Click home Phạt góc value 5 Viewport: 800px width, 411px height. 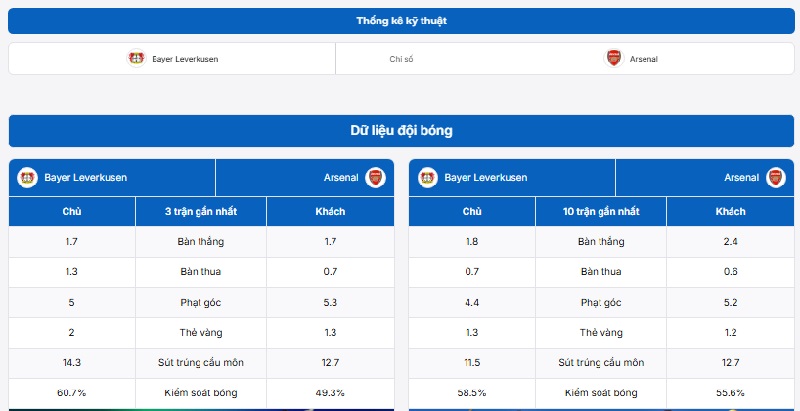click(71, 302)
